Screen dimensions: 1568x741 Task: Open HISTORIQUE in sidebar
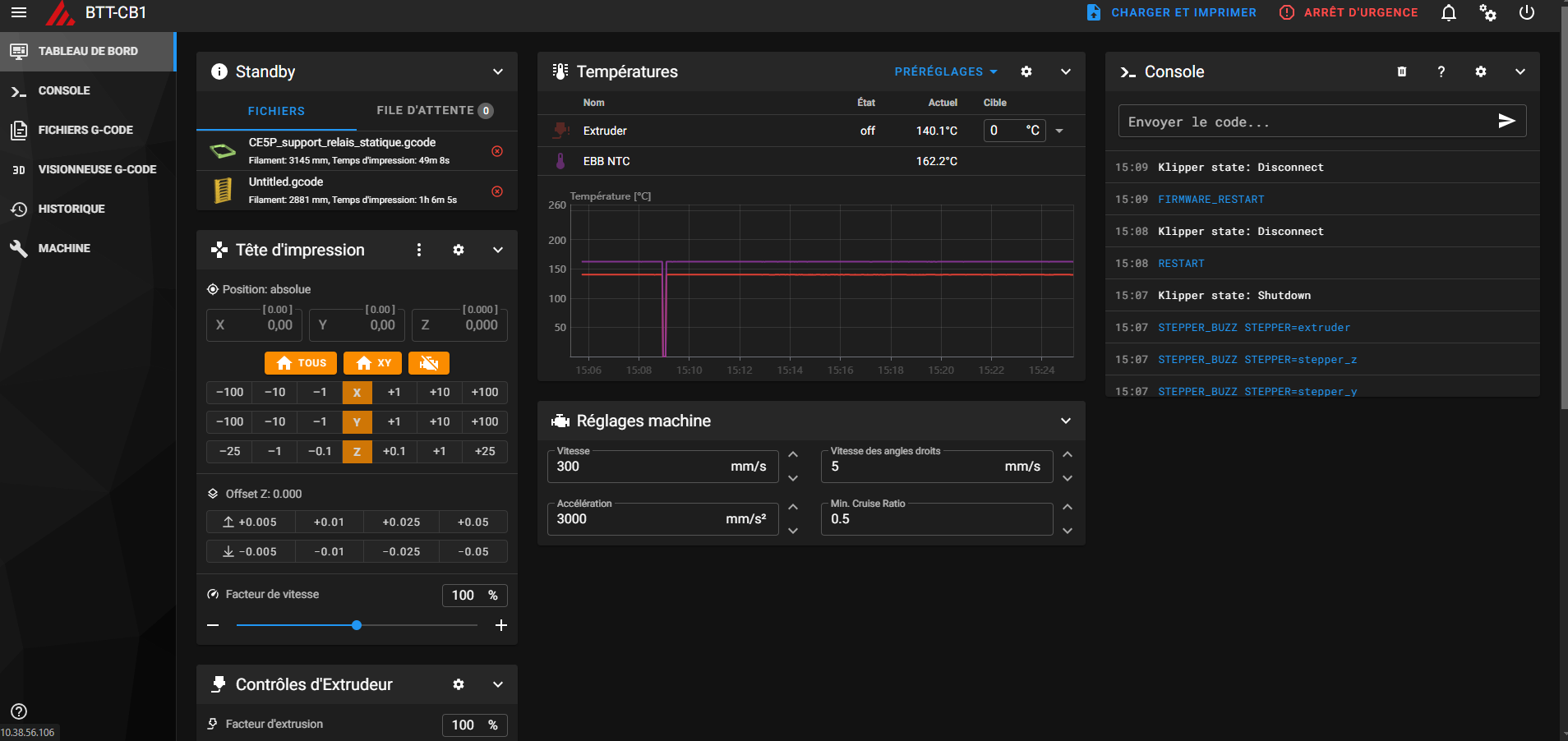(x=71, y=209)
